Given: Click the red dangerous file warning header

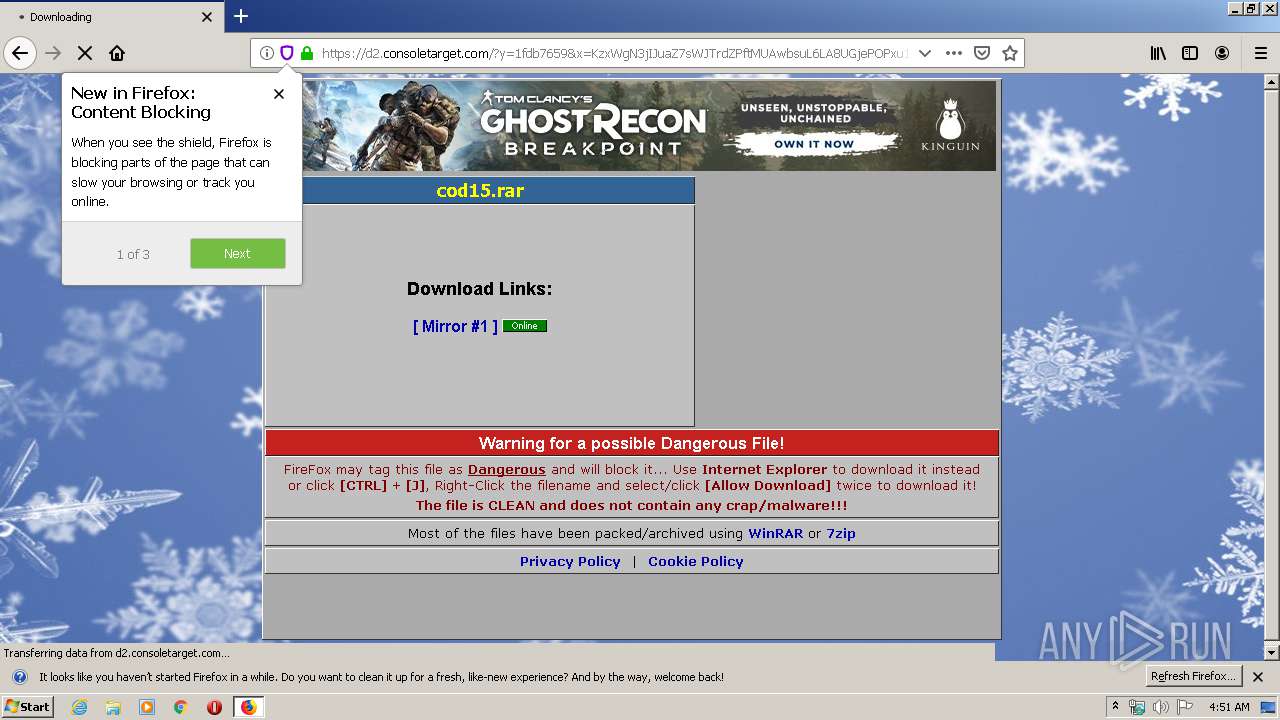Looking at the screenshot, I should (x=632, y=443).
